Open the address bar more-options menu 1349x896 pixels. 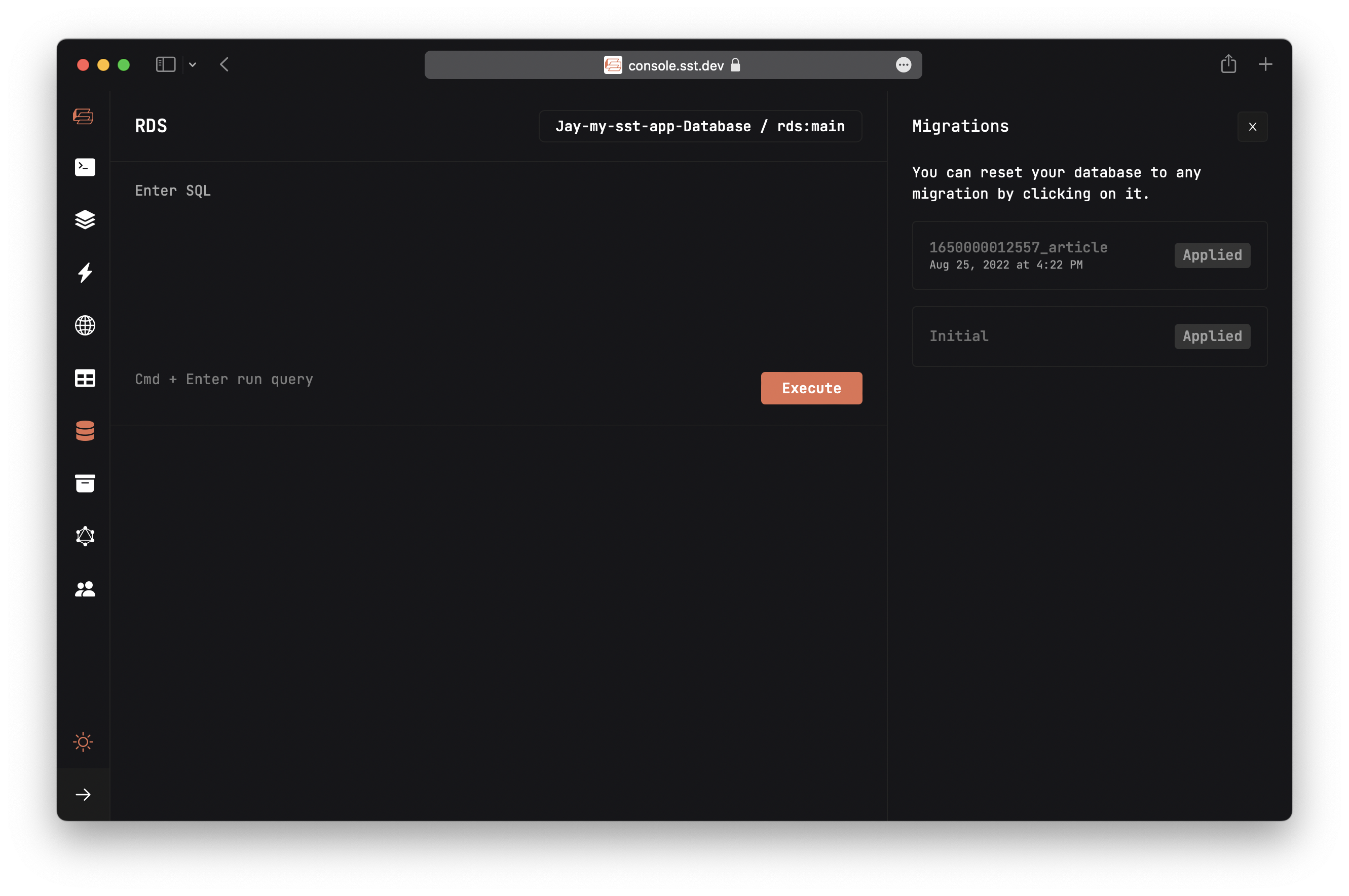coord(904,64)
